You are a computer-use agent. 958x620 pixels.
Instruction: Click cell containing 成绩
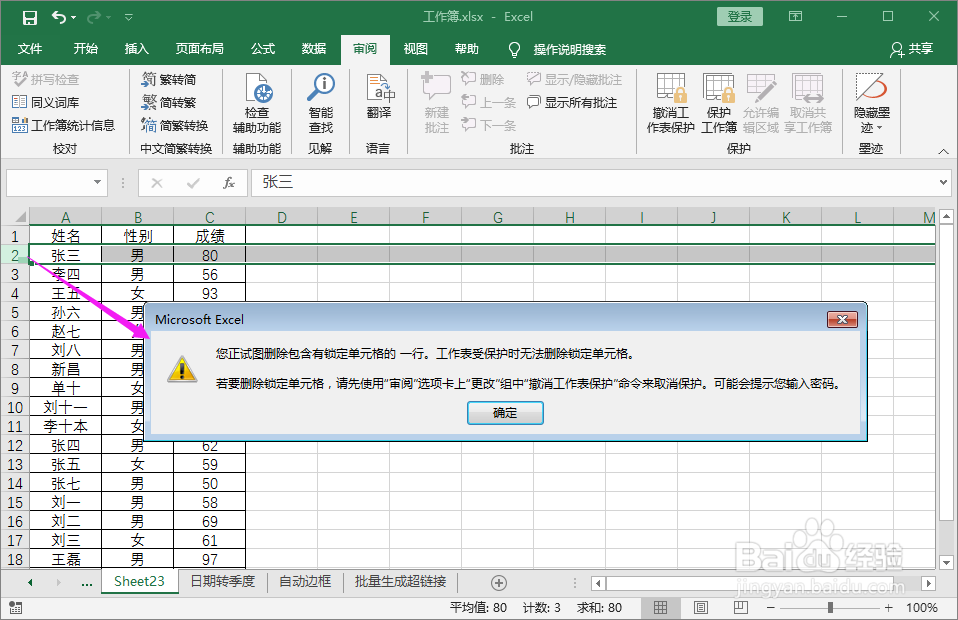click(x=210, y=236)
